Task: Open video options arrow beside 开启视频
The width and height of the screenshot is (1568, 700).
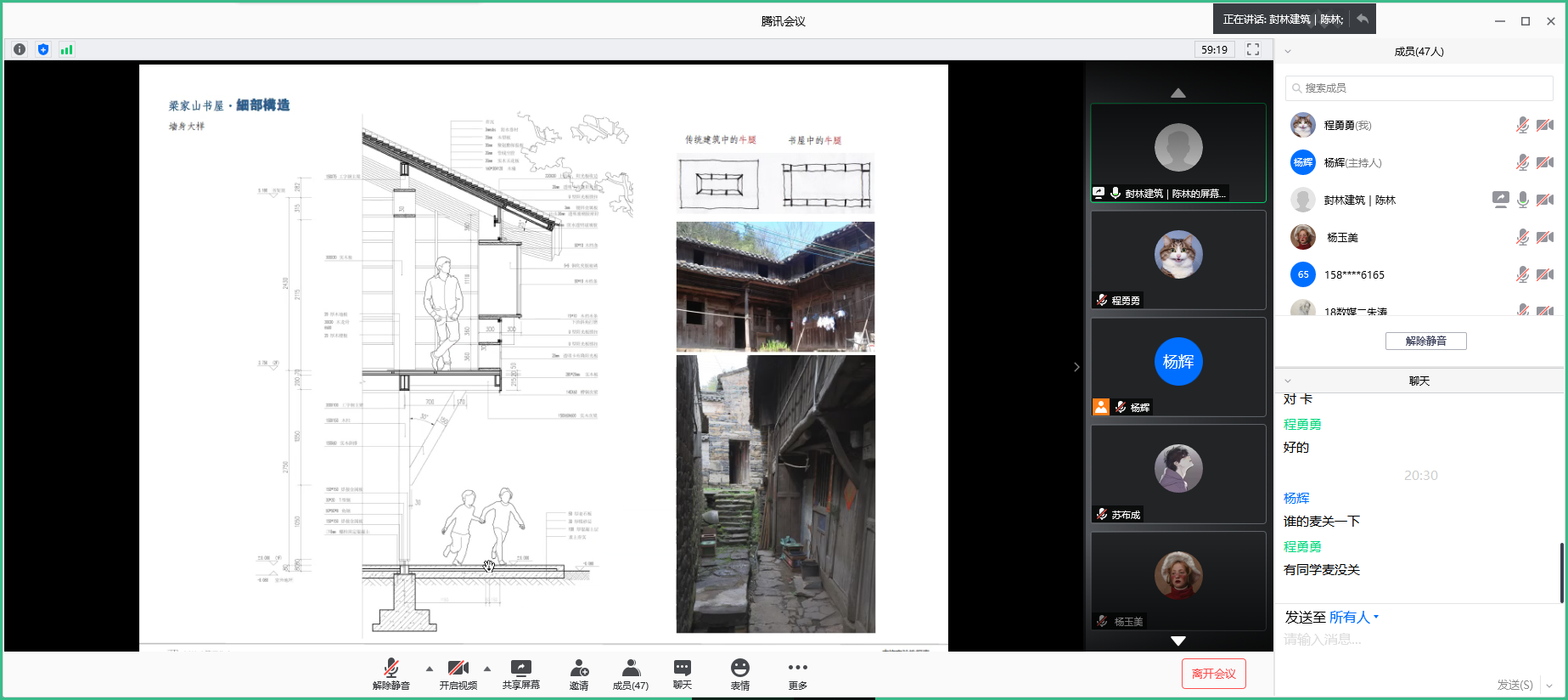Action: (x=487, y=669)
